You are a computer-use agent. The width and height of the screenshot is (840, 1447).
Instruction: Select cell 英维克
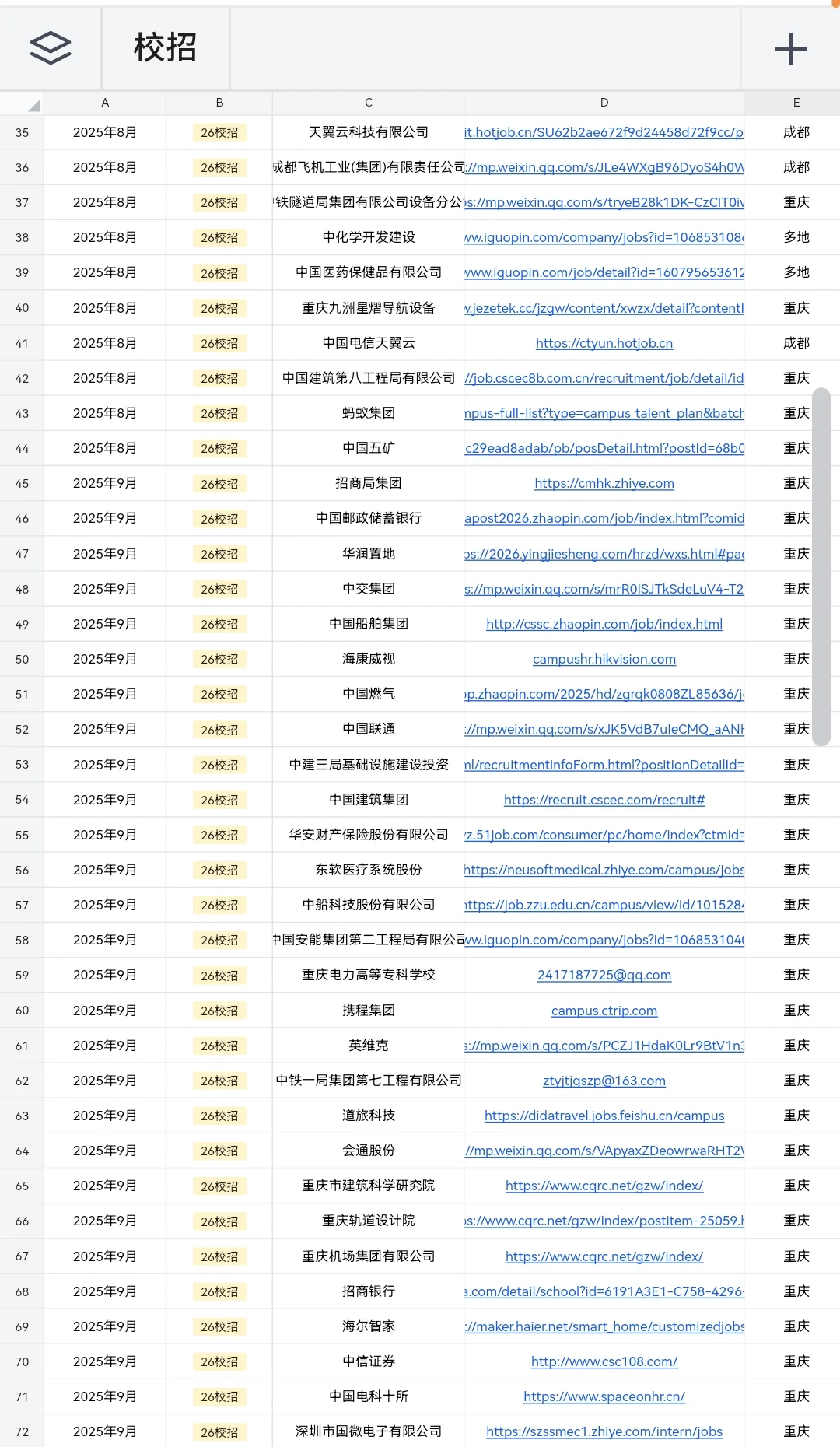click(x=369, y=1046)
